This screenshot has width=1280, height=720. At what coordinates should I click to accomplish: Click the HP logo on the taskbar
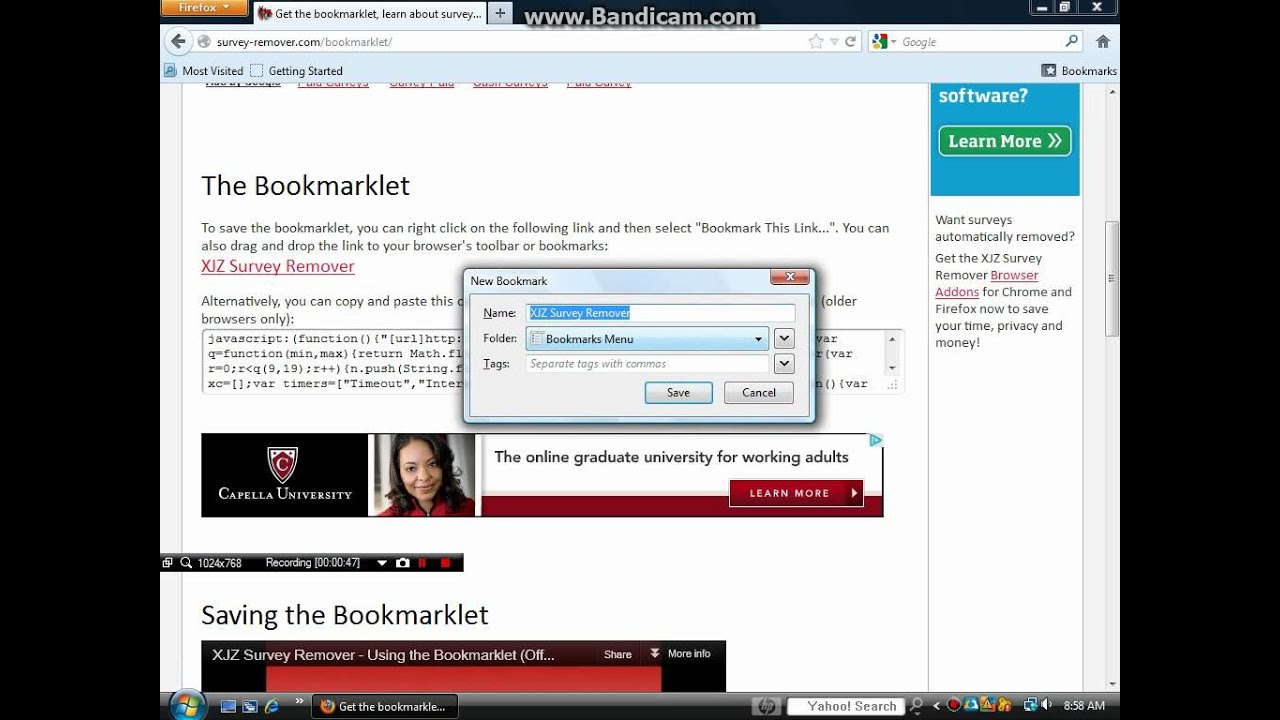click(x=767, y=706)
